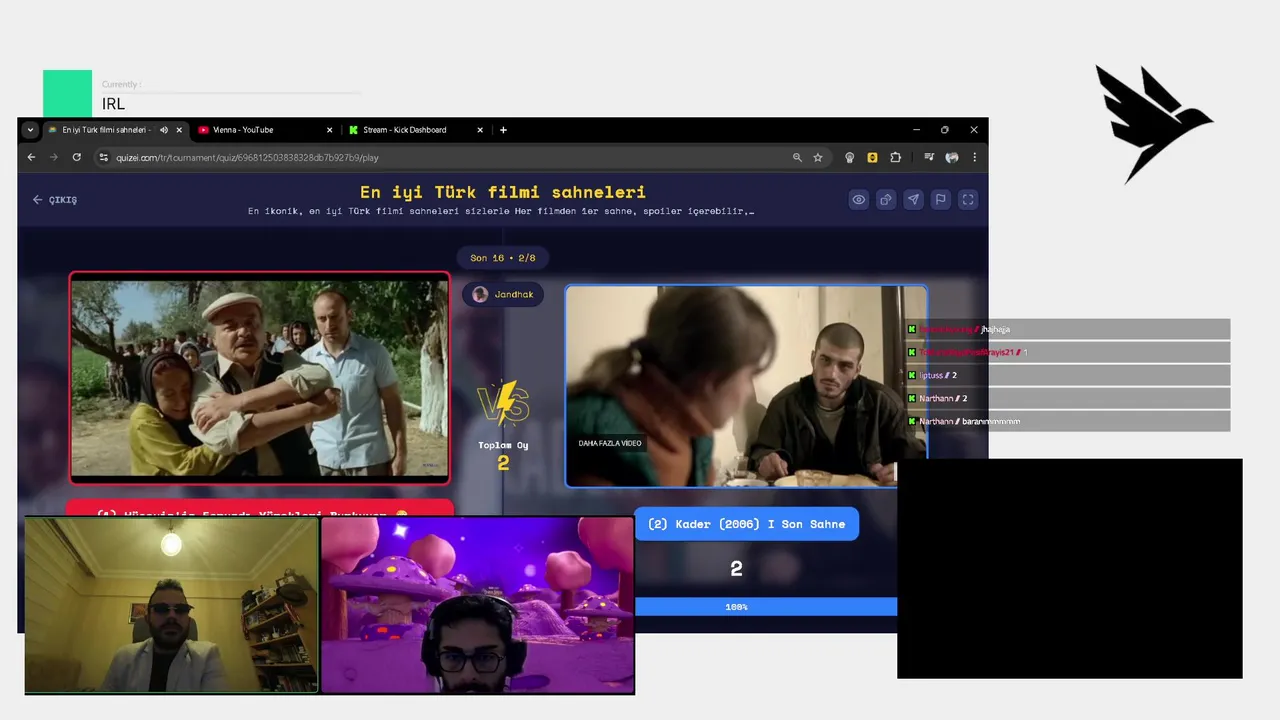This screenshot has width=1280, height=720.
Task: Toggle the eye visibility icon in quiz header
Action: tap(858, 199)
